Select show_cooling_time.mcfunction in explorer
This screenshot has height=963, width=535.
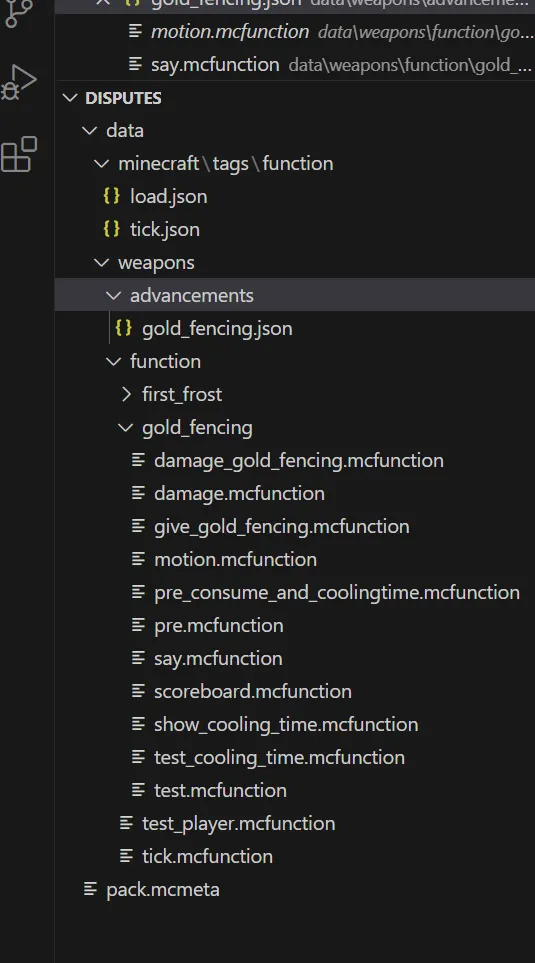(x=286, y=724)
